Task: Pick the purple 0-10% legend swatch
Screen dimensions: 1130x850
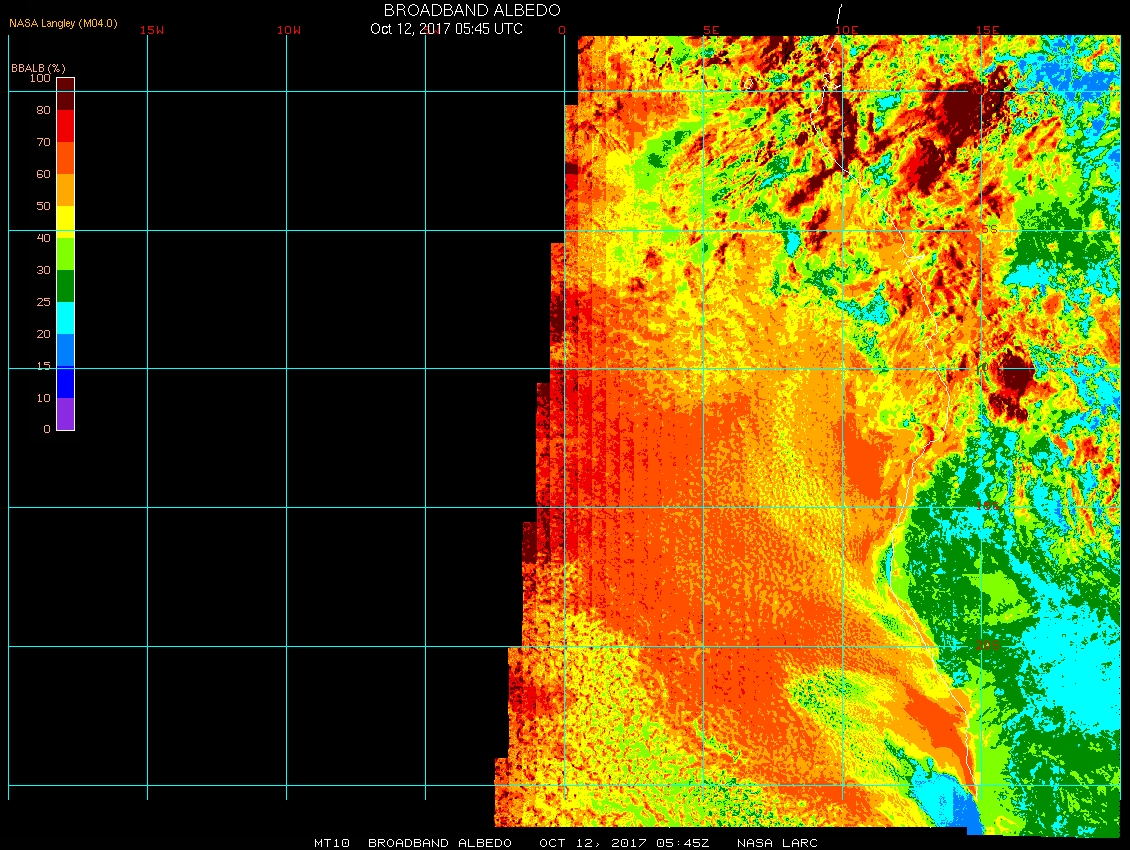Action: pos(65,414)
